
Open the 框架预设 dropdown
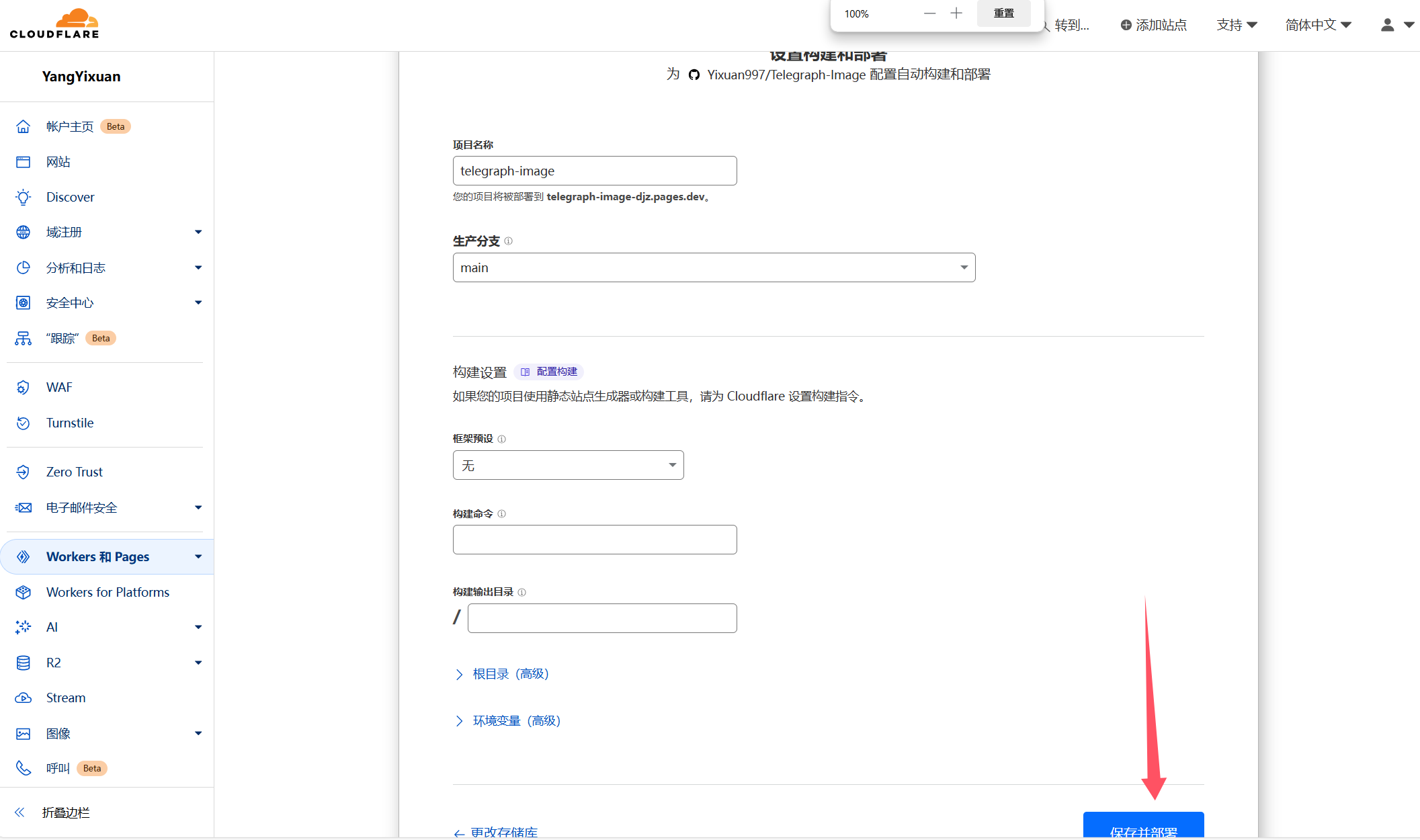pyautogui.click(x=569, y=465)
